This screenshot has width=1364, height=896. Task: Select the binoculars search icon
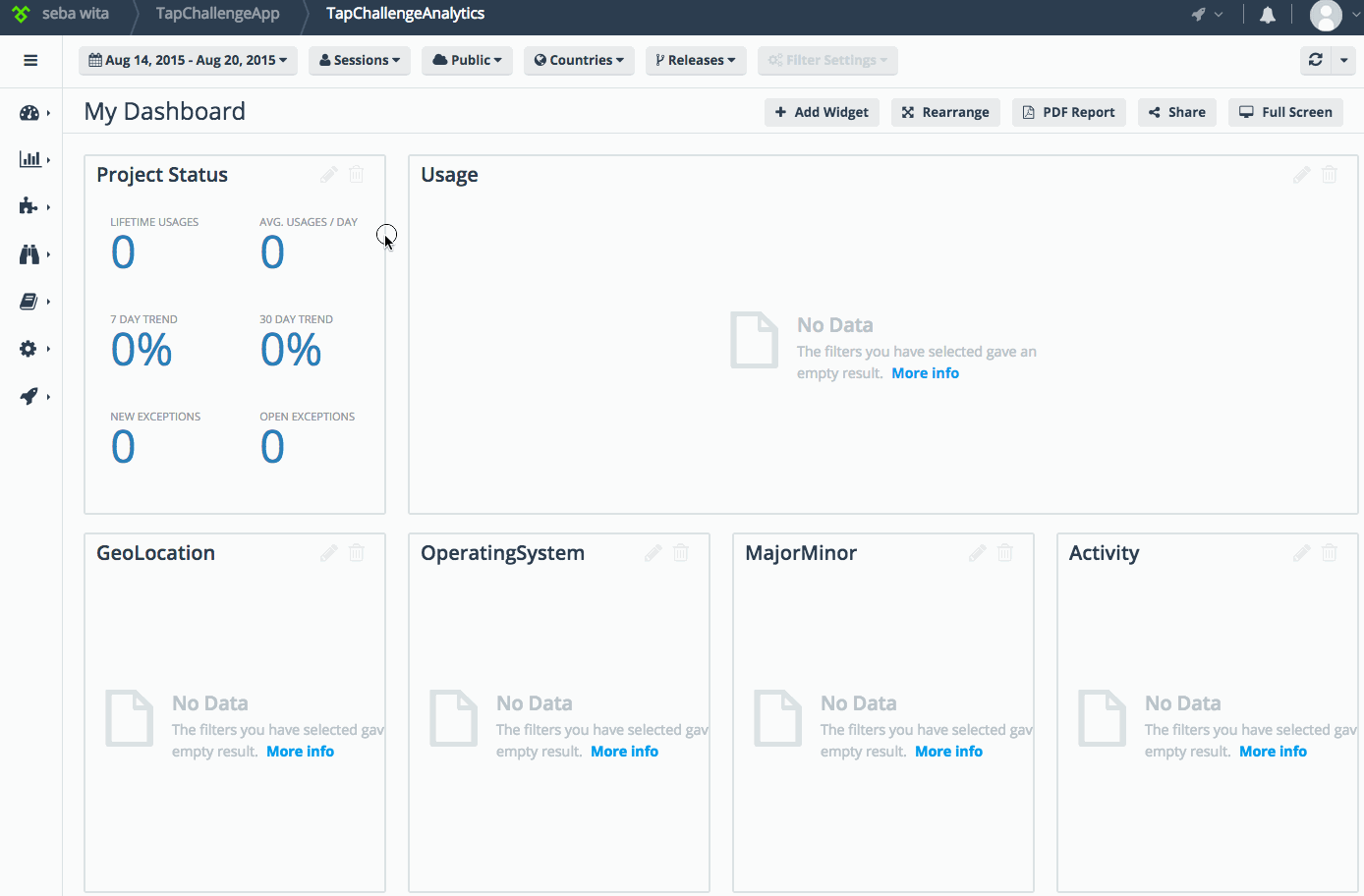[x=28, y=253]
